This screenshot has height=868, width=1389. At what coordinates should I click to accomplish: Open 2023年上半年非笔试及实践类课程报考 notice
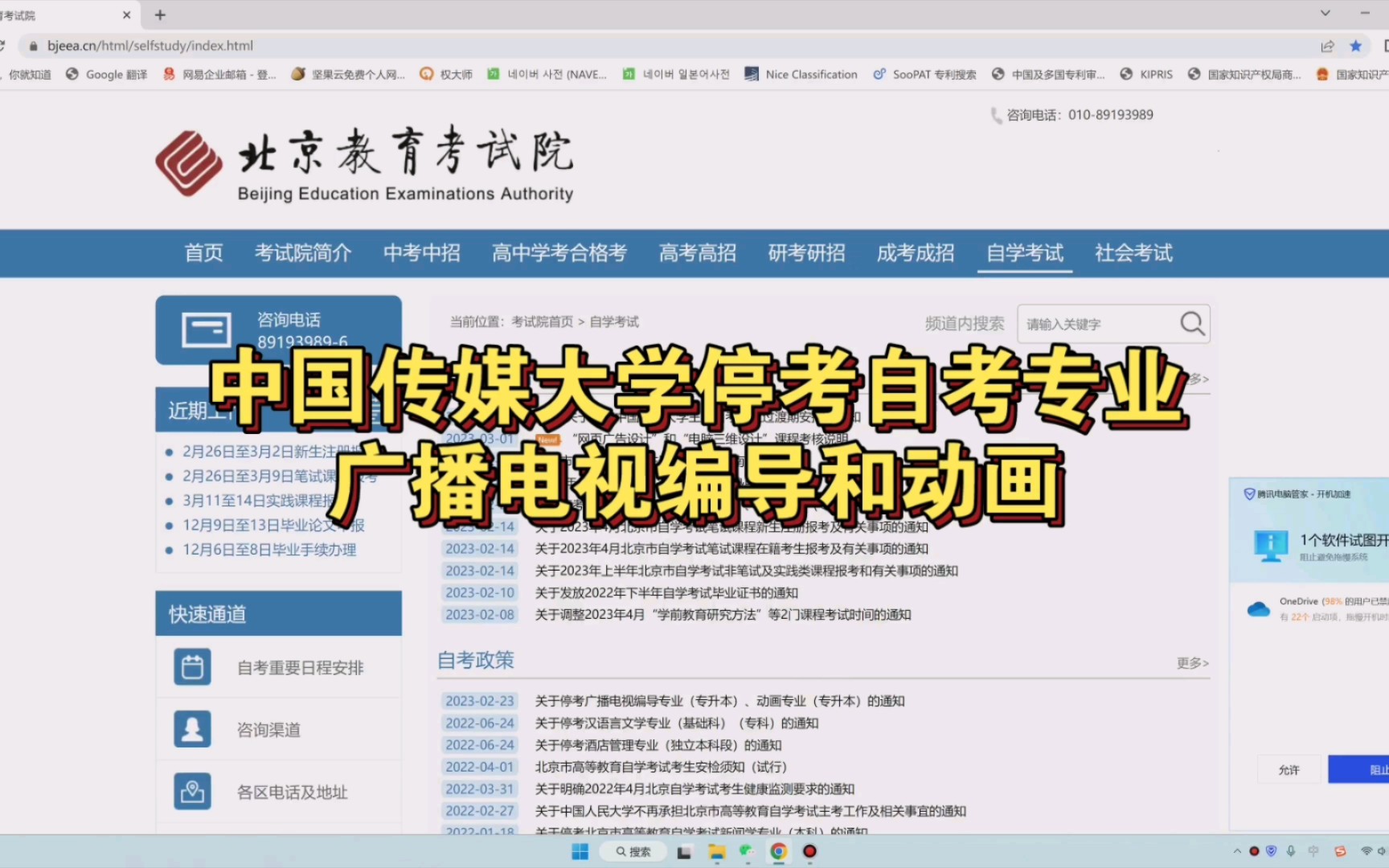747,571
